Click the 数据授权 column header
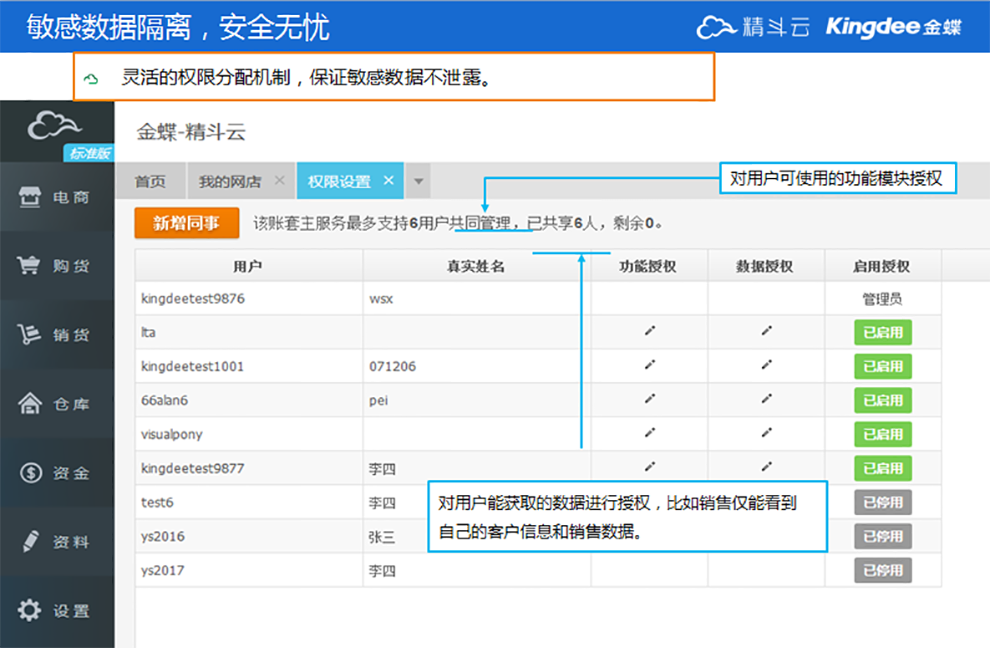This screenshot has height=648, width=990. [765, 266]
